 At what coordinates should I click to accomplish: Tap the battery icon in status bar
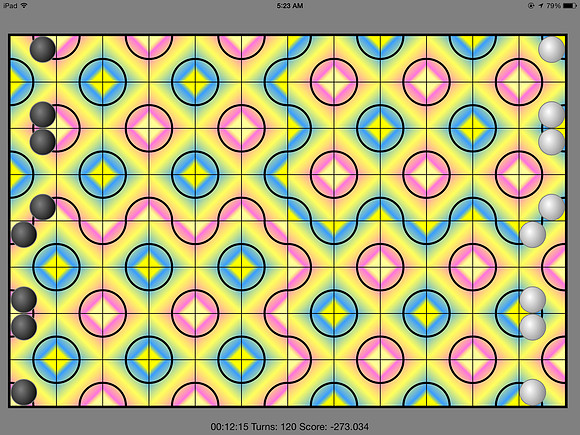pyautogui.click(x=570, y=6)
